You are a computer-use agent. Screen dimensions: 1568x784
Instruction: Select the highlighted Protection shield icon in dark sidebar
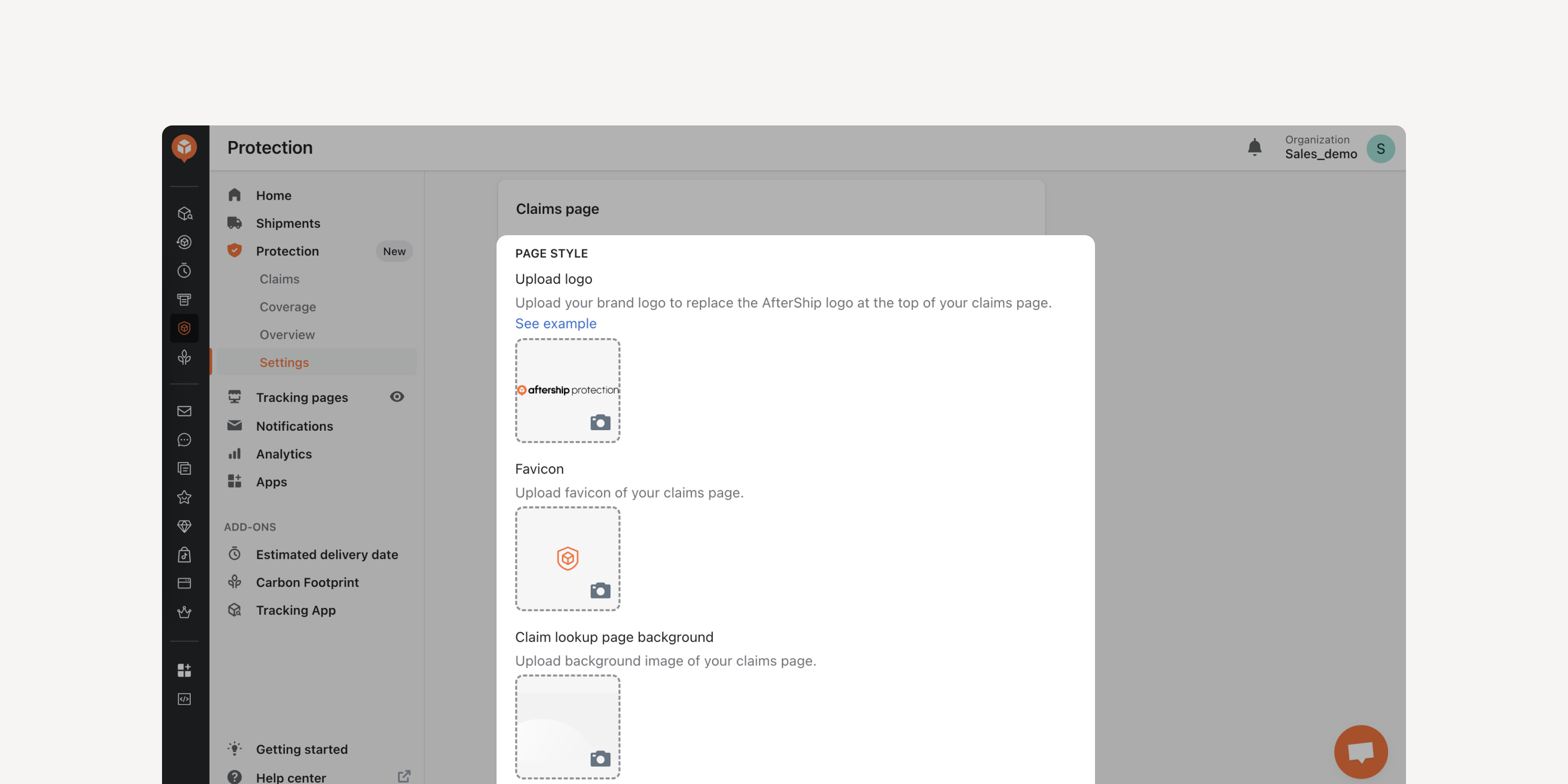185,328
